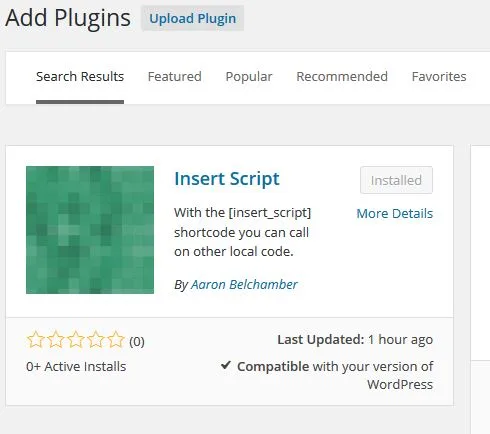Viewport: 490px width, 434px height.
Task: Click the compatibility checkmark icon
Action: [226, 365]
